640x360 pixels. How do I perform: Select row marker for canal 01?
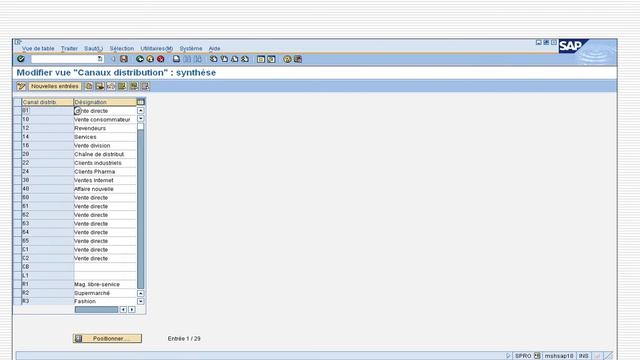click(18, 111)
